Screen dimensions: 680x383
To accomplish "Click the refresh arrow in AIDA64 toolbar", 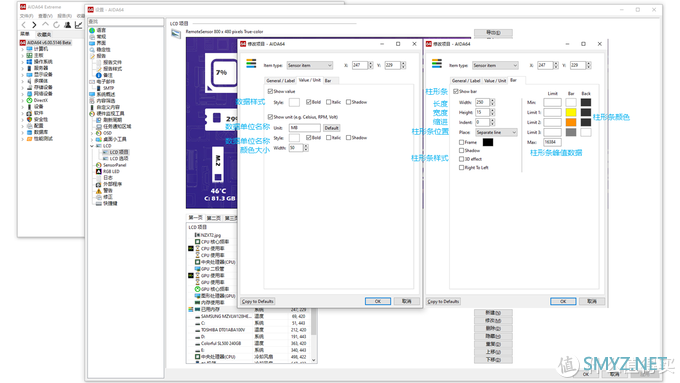I will 56,25.
